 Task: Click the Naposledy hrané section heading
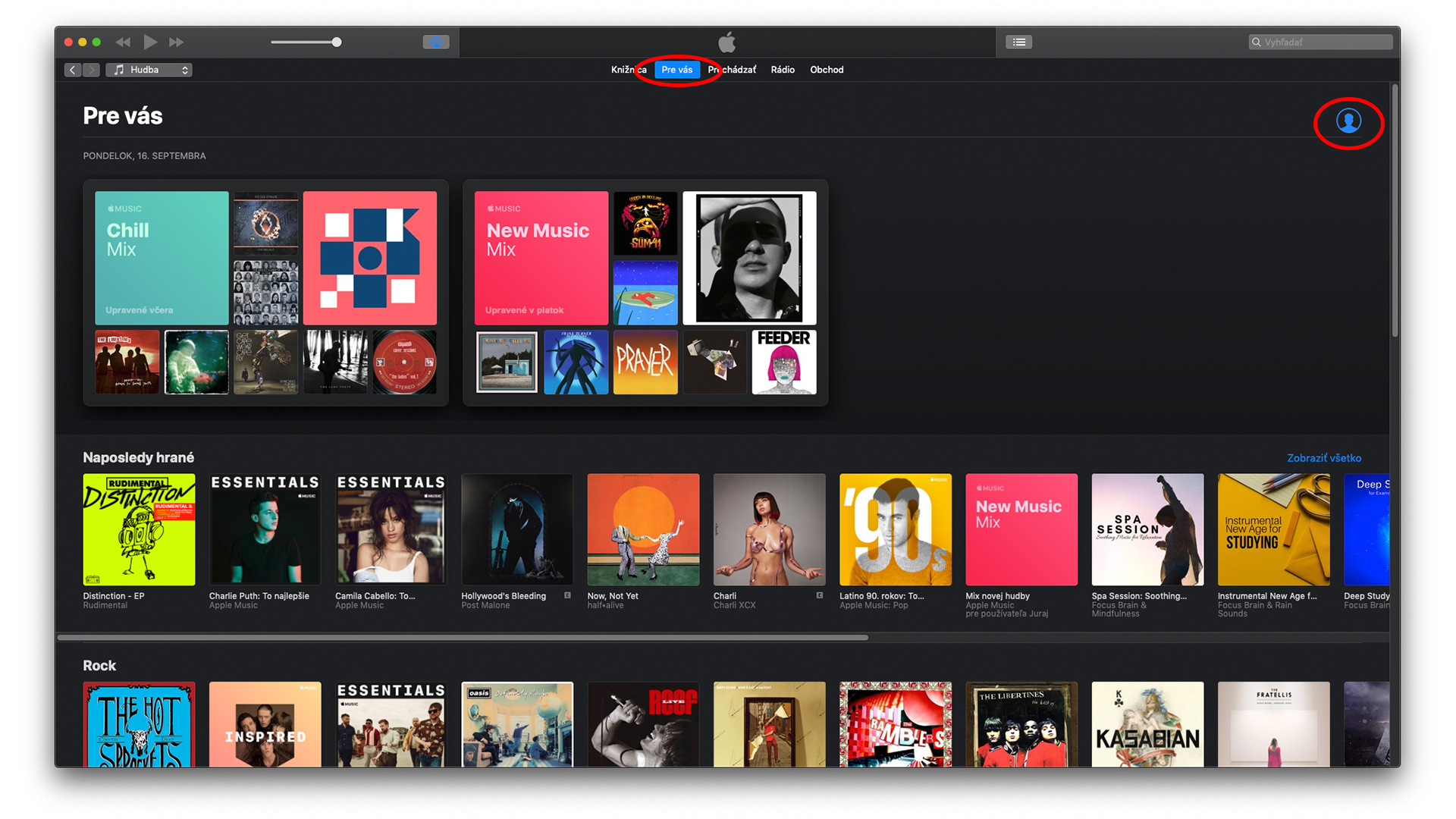(139, 457)
